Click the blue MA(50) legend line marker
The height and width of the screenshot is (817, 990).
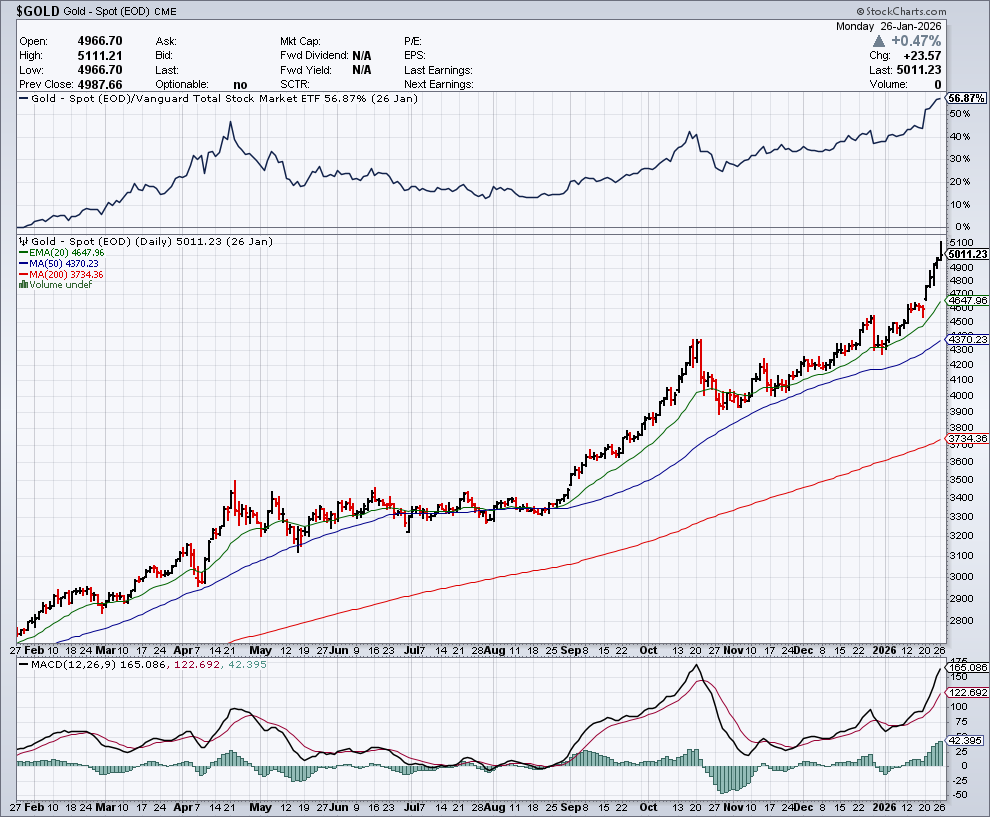pos(23,264)
